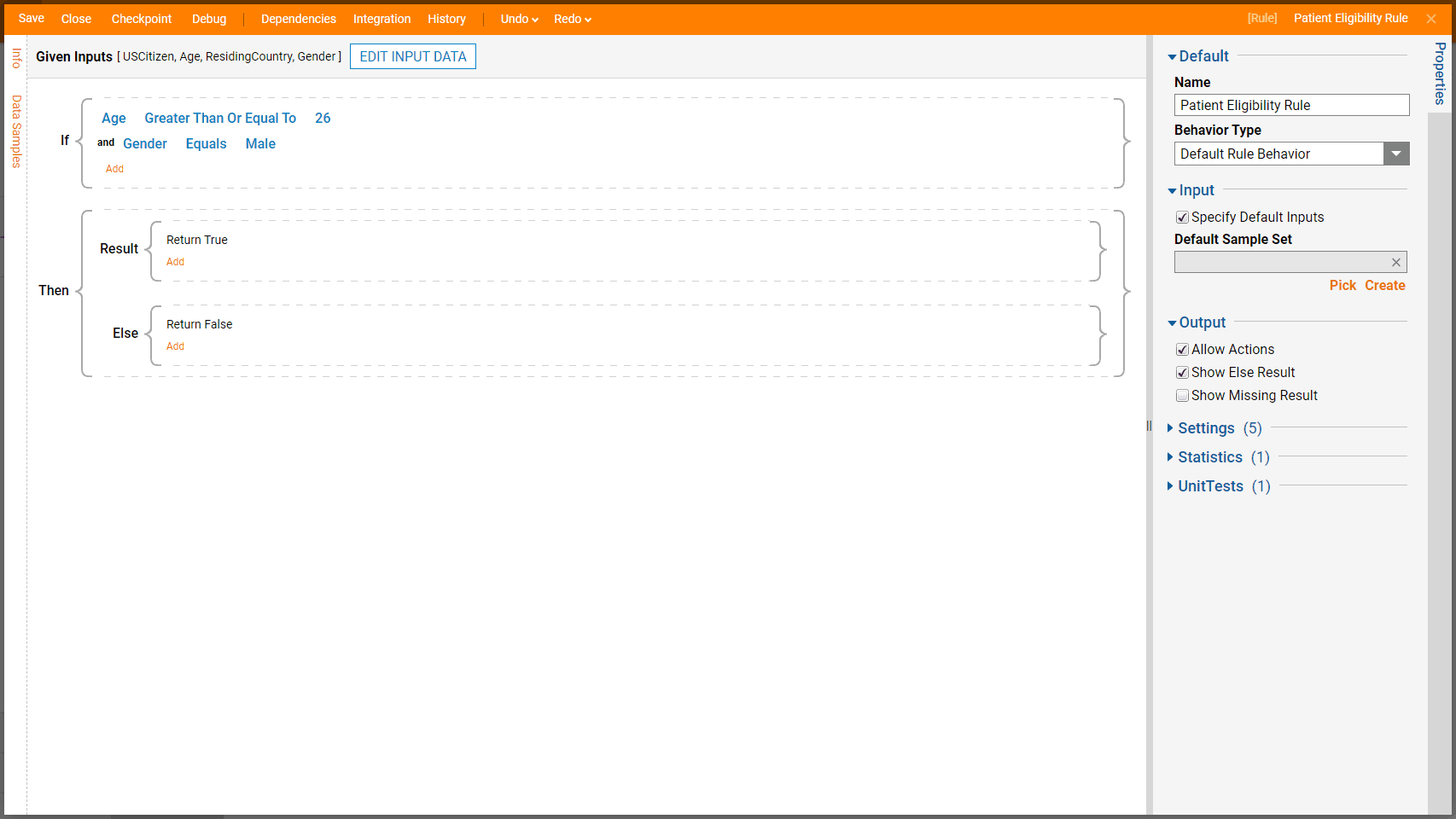Clear the Default Sample Set field with X icon

[1395, 263]
